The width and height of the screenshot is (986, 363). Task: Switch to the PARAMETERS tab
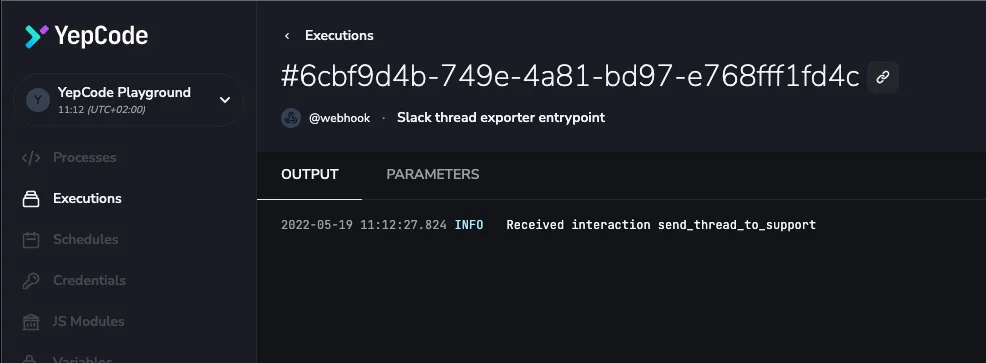click(x=433, y=174)
